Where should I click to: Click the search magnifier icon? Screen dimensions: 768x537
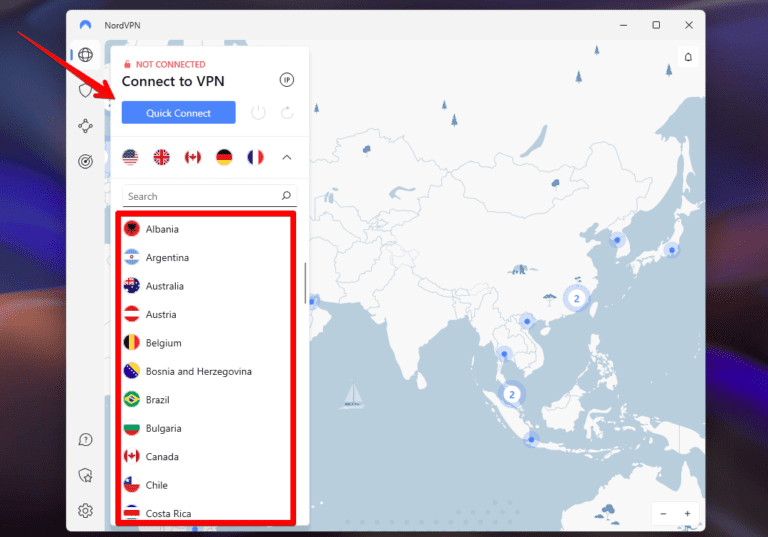coord(286,196)
